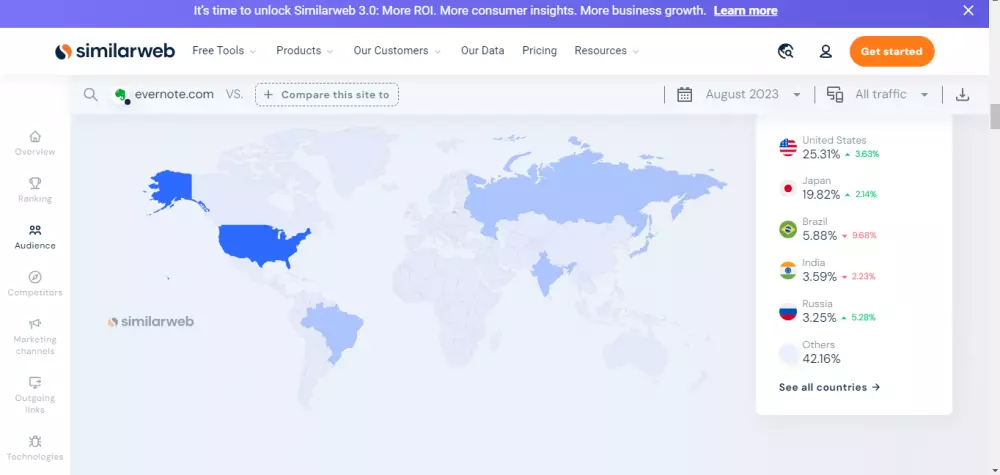Screen dimensions: 1000x475
Task: Click the Russia flag icon
Action: click(x=788, y=312)
